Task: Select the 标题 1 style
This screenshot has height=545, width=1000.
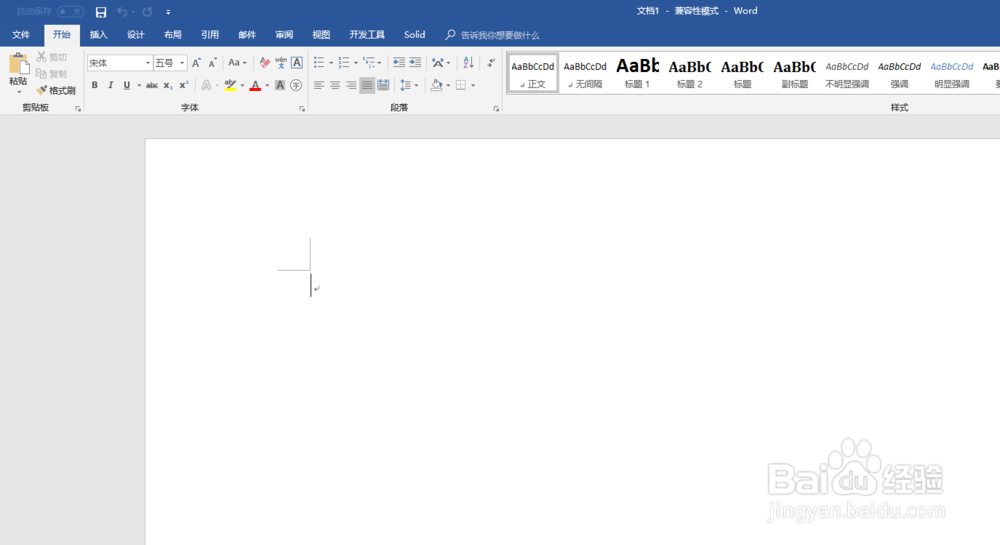Action: click(x=637, y=73)
